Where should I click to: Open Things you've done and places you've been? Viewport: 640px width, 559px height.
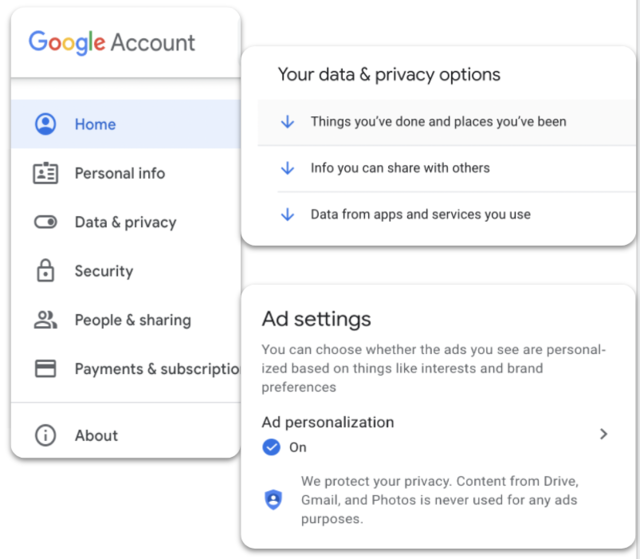point(438,122)
